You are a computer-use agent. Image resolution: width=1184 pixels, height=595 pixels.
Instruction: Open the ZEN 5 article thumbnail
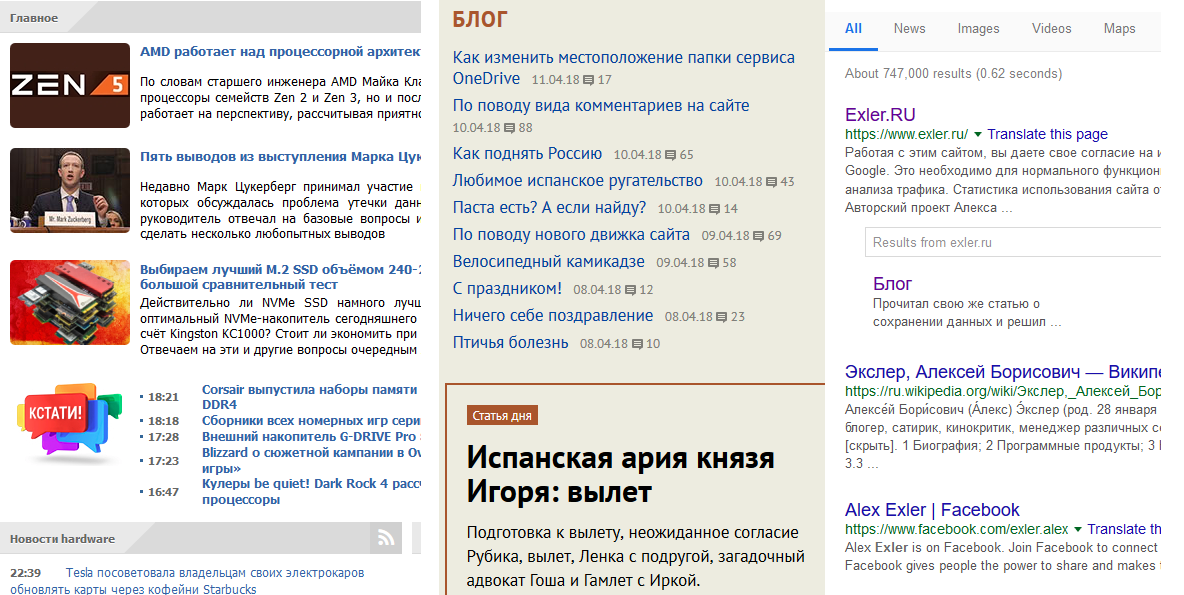click(70, 85)
